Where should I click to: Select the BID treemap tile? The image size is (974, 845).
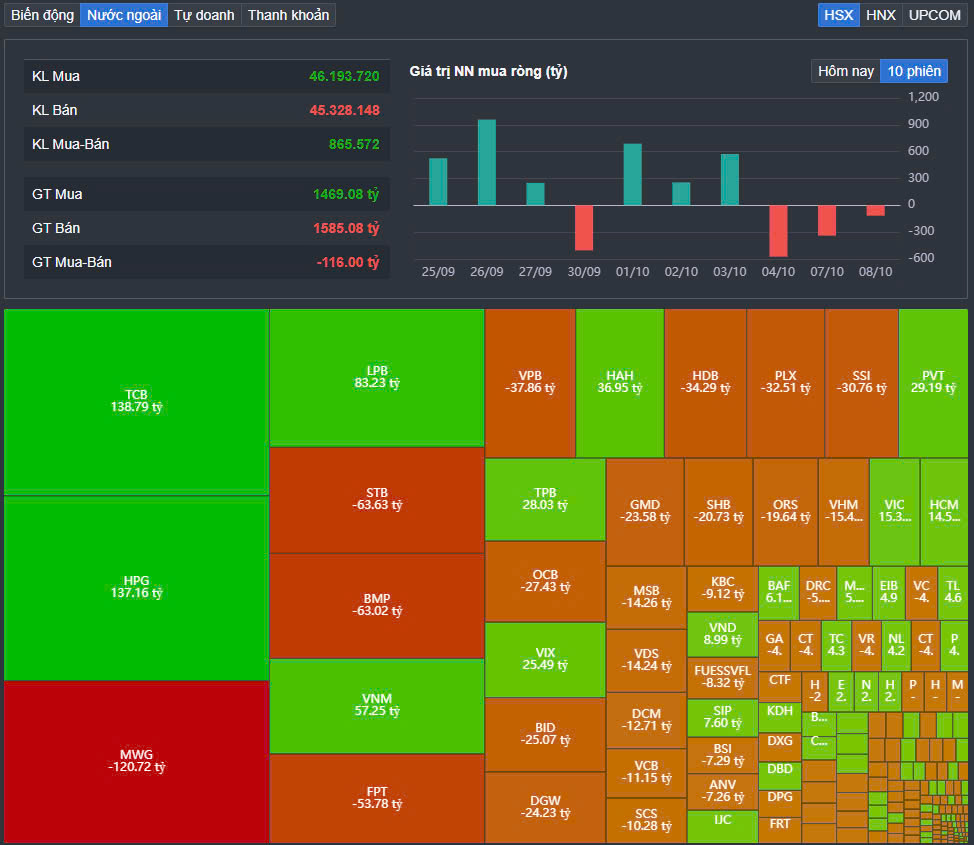545,734
